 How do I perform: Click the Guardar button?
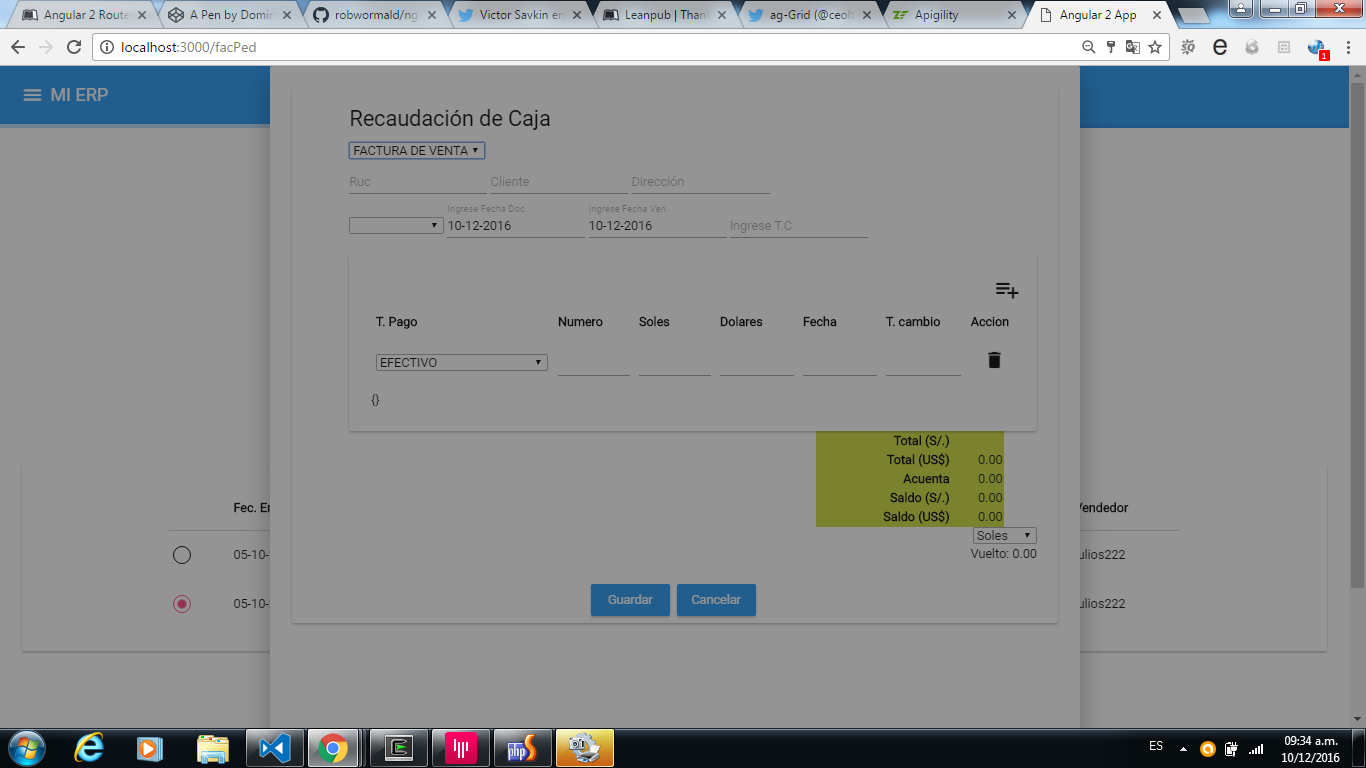tap(630, 600)
